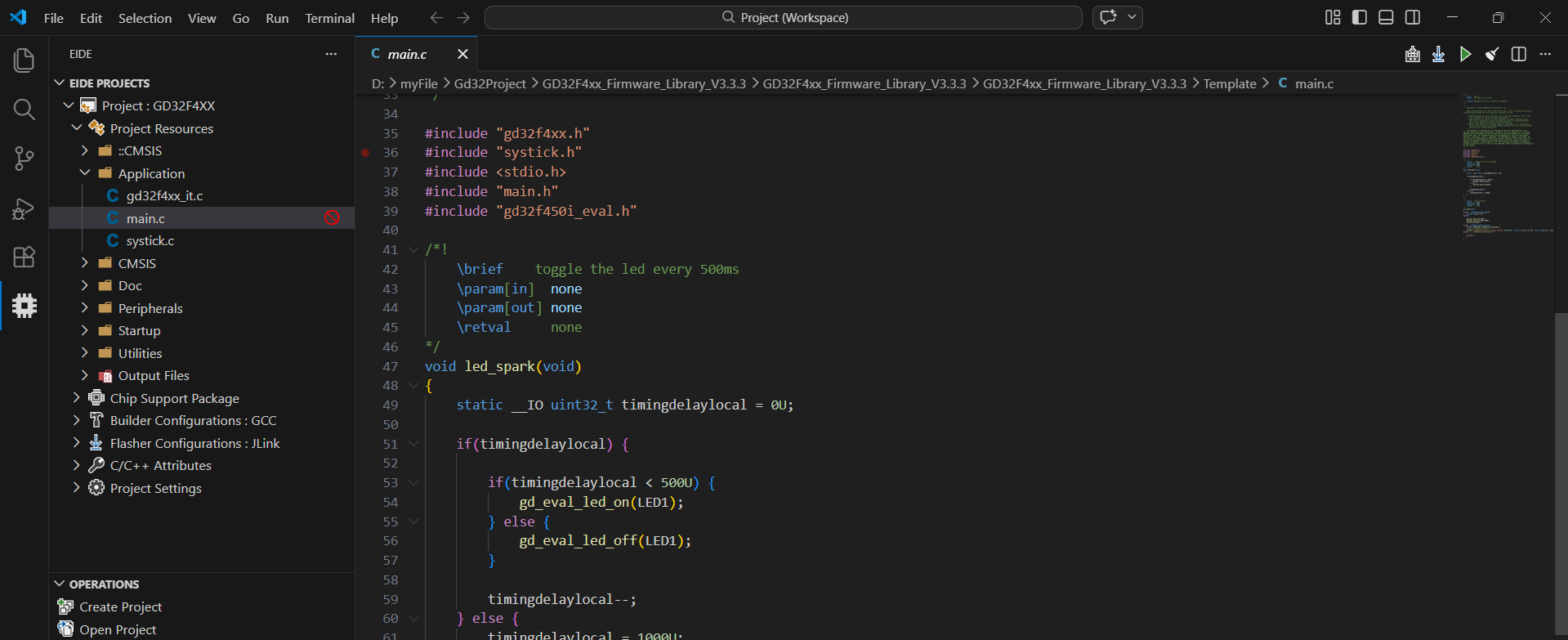Expand the Peripherals folder
Viewport: 1568px width, 640px height.
85,308
